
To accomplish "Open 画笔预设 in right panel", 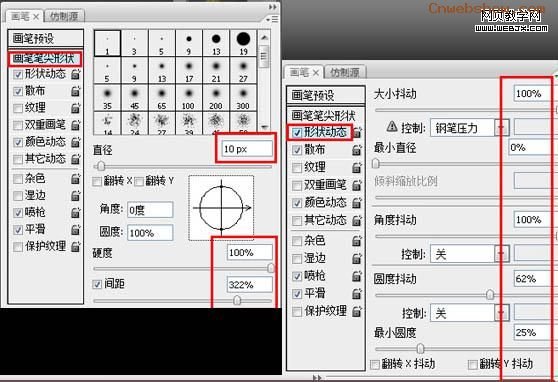I will 326,95.
